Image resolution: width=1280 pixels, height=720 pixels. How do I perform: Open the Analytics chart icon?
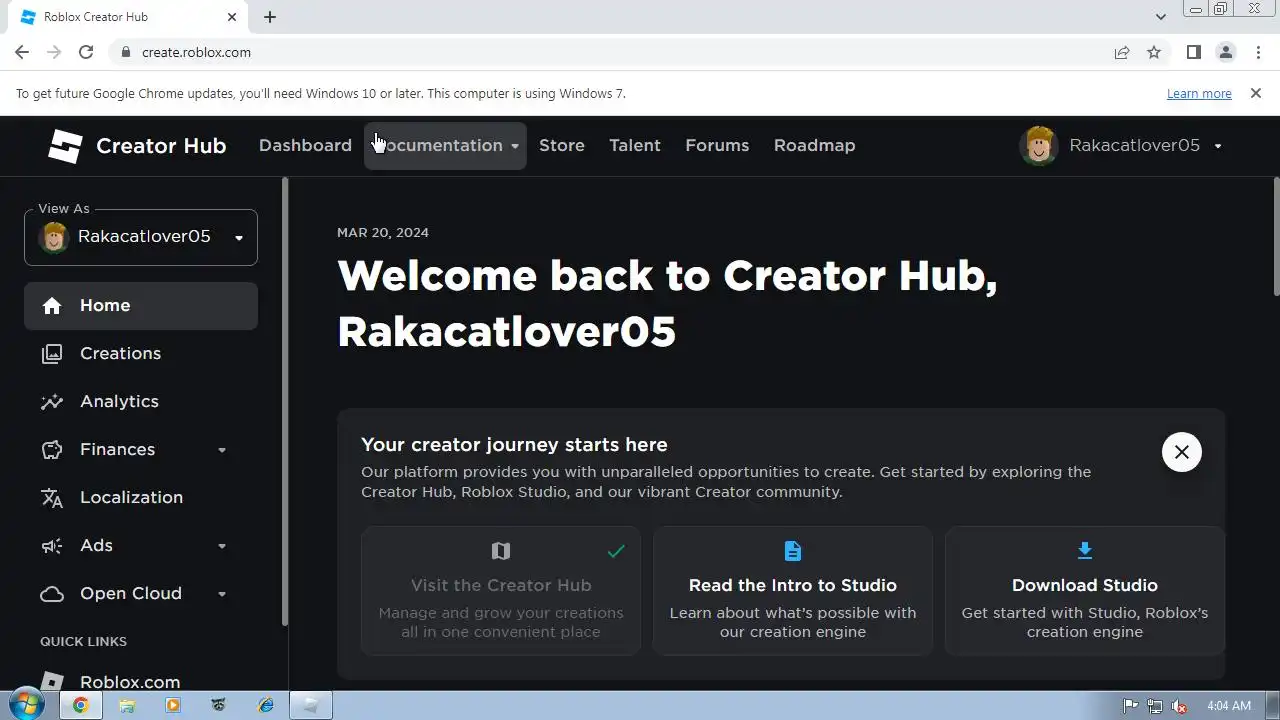click(52, 402)
